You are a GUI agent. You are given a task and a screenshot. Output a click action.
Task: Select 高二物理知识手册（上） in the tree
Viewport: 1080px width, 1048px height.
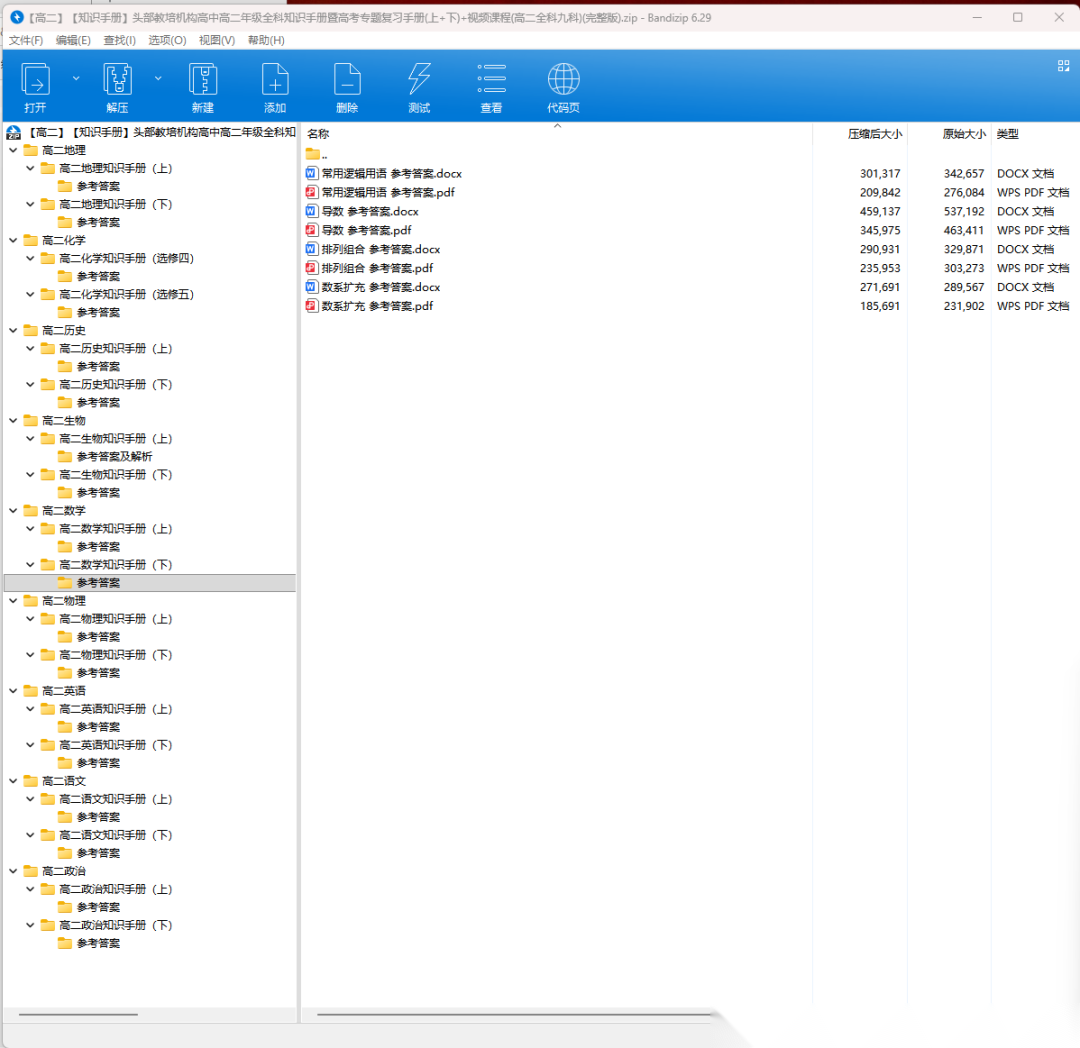(116, 619)
